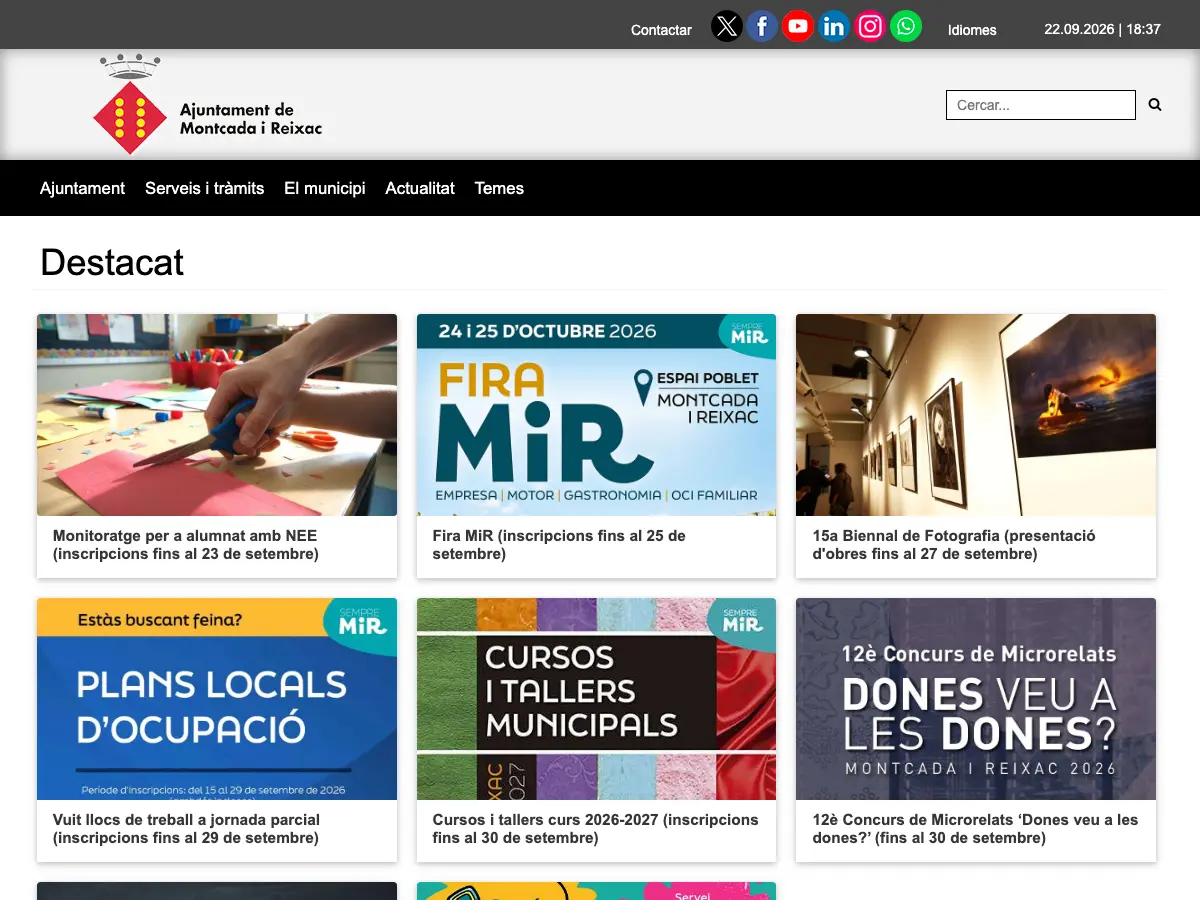Open the Cursos i tallers 2026-2027 article
The image size is (1200, 900).
point(596,829)
